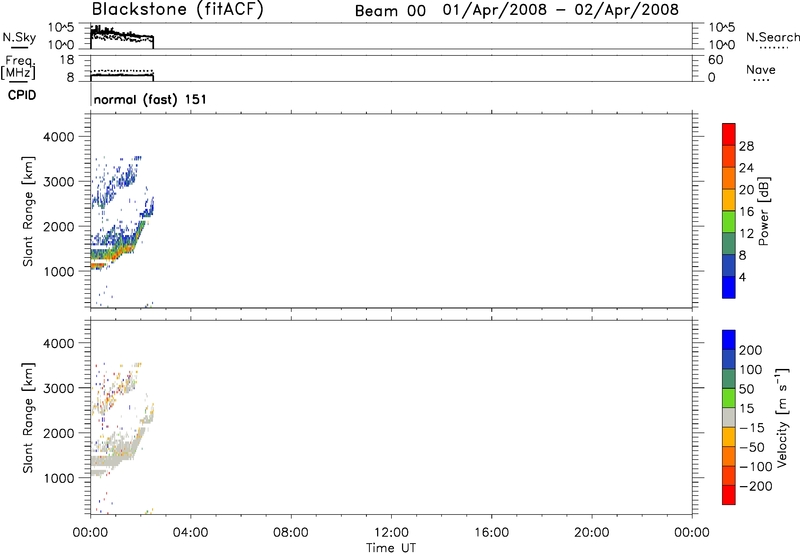The height and width of the screenshot is (554, 800).
Task: Select the date range "01/Apr/2008 - 02/Apr/2008"
Action: pyautogui.click(x=561, y=10)
